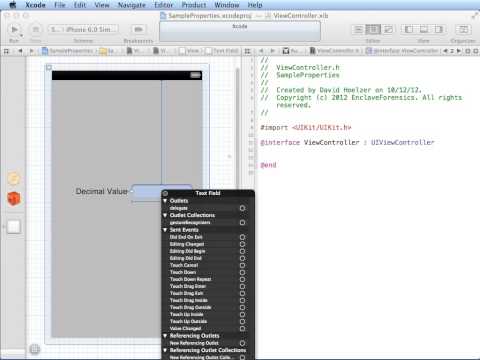Click Touch Up Inside connection circle

point(242,314)
